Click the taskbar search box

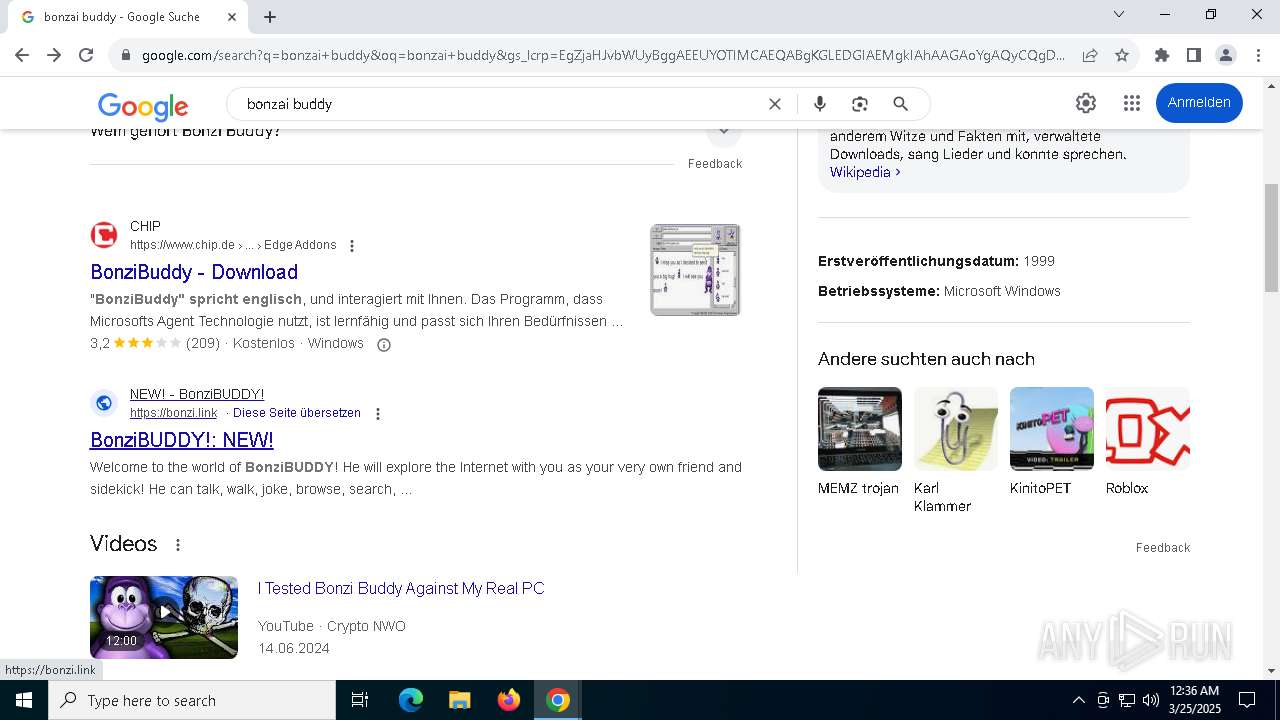[192, 700]
